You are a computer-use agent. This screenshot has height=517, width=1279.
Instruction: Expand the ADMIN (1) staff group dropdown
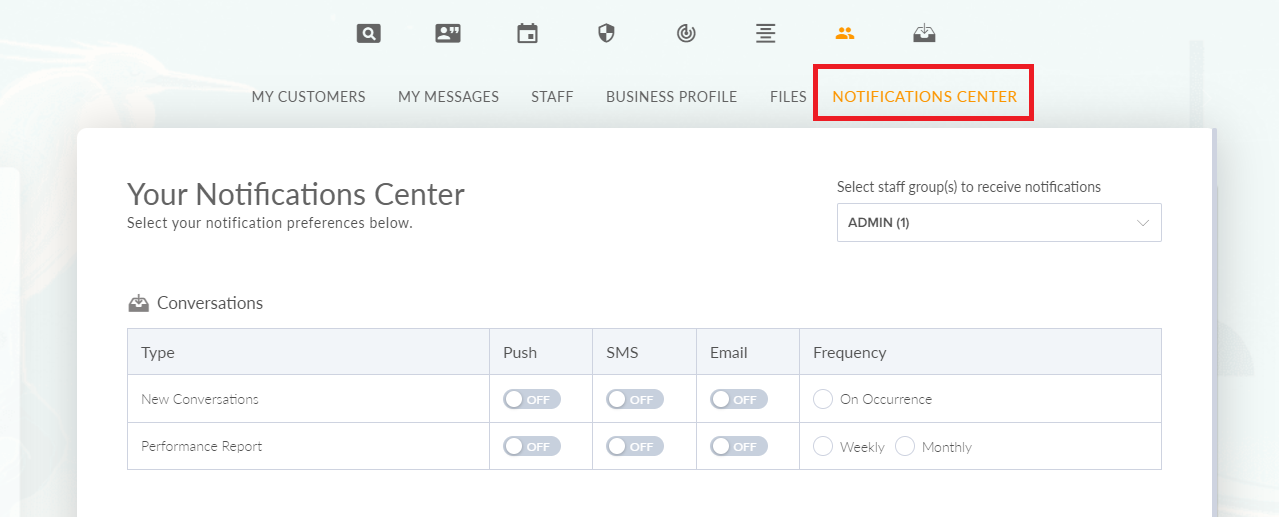[999, 223]
